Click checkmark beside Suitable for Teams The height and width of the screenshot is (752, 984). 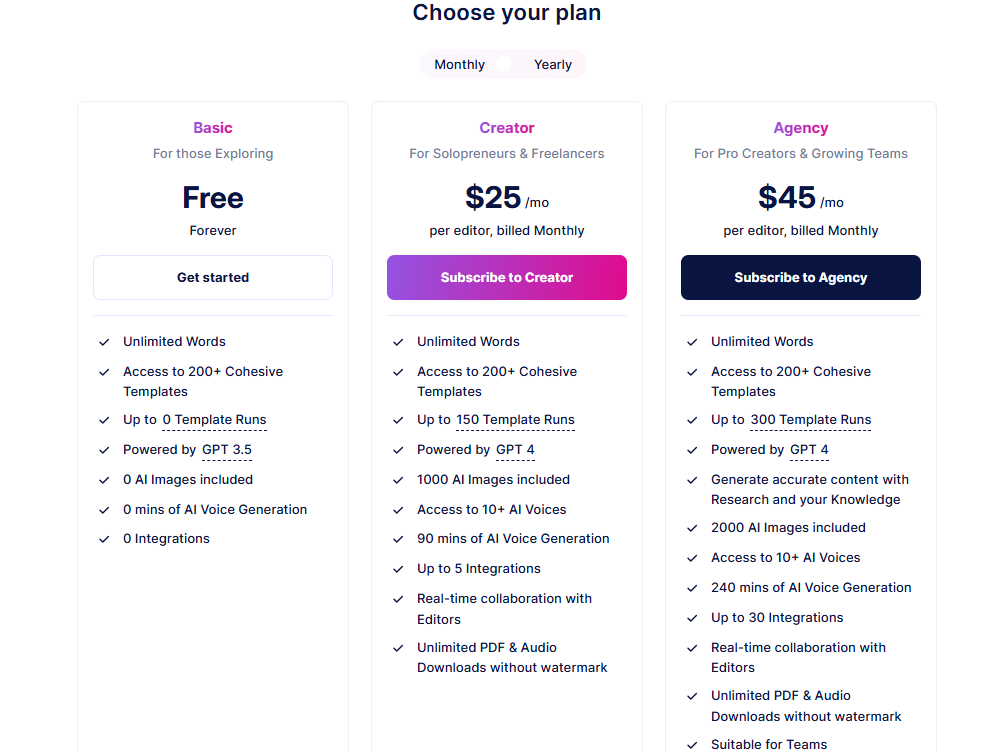click(x=691, y=744)
